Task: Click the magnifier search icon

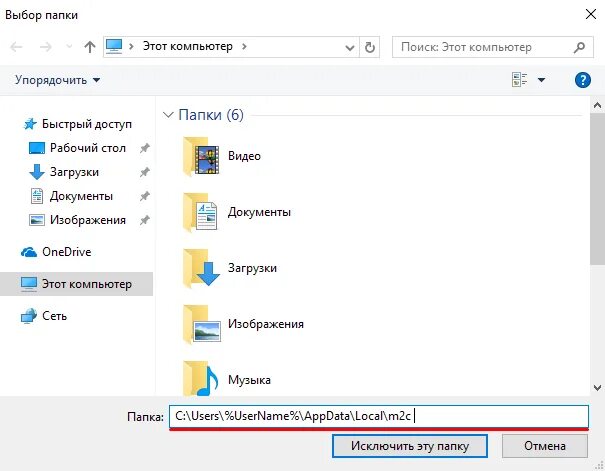Action: tap(579, 47)
